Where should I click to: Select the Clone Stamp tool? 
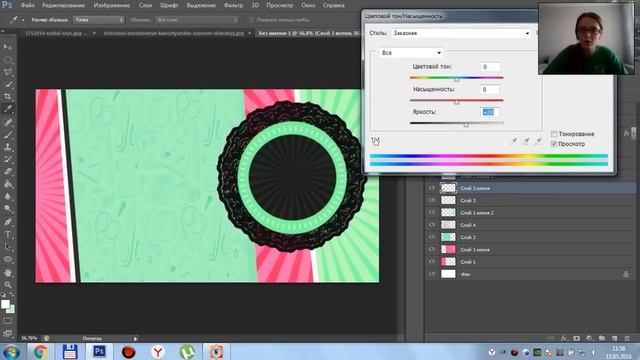pyautogui.click(x=8, y=147)
